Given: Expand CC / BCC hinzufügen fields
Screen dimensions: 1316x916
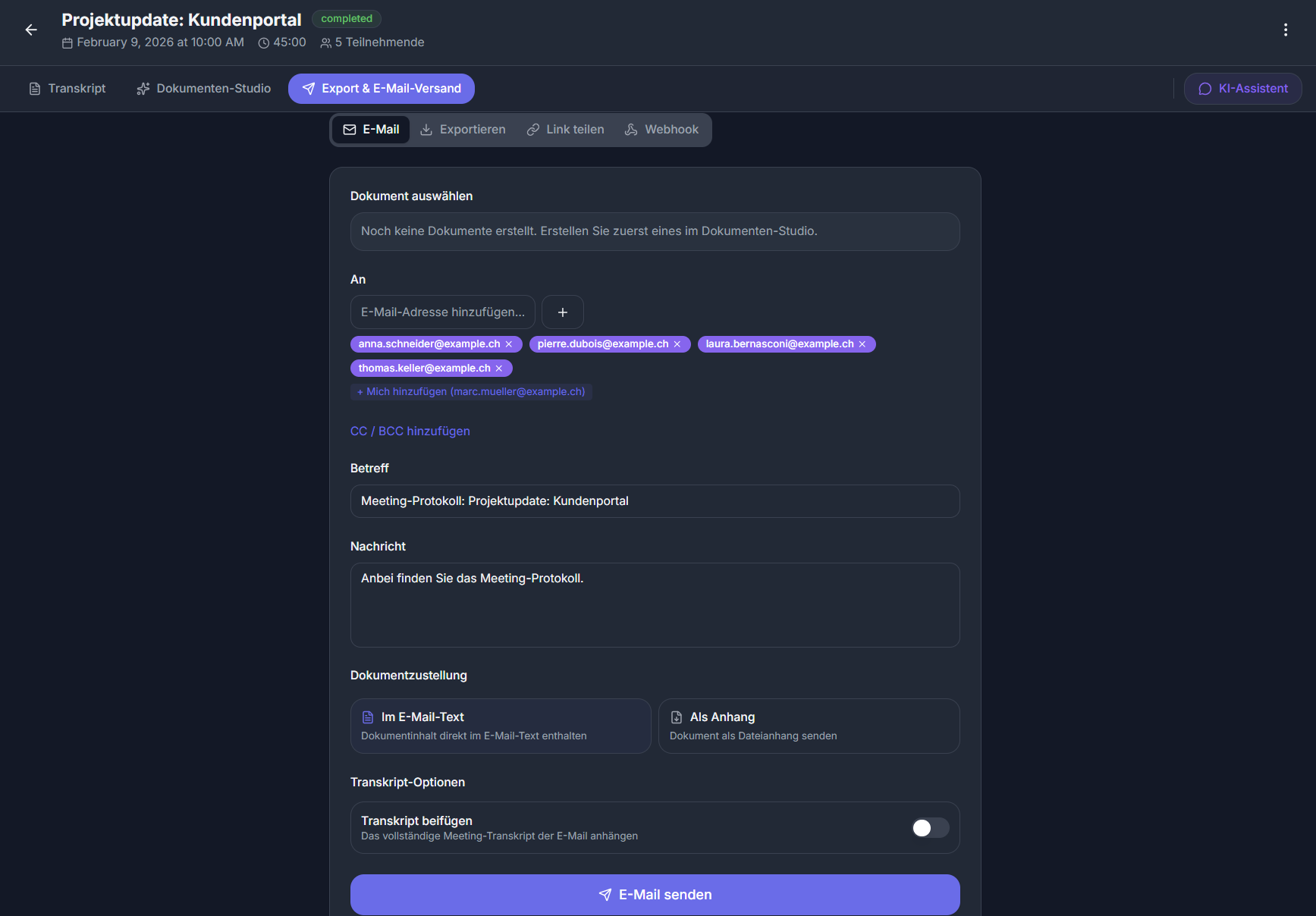Looking at the screenshot, I should coord(410,431).
